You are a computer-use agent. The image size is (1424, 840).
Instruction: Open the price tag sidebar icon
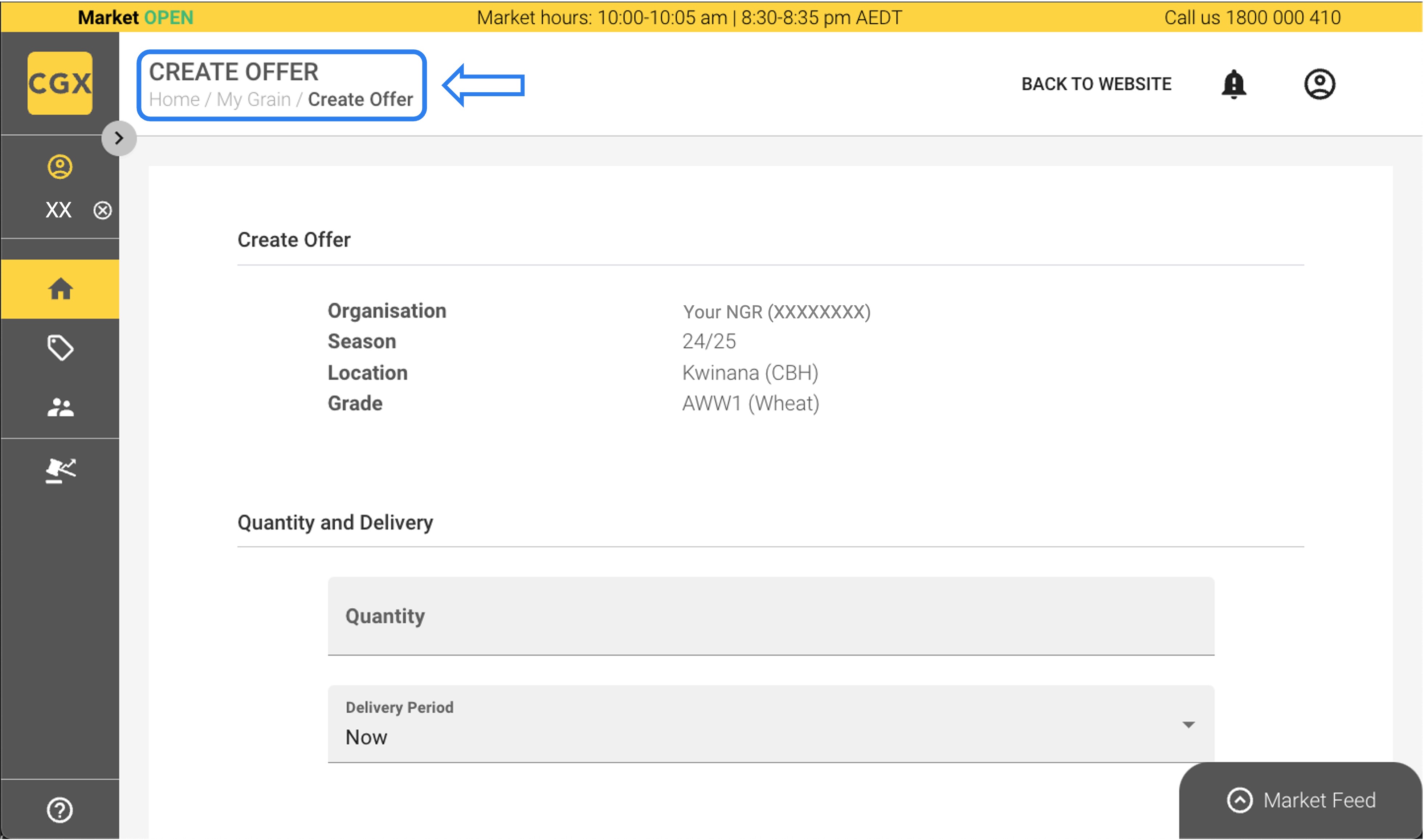pyautogui.click(x=60, y=347)
